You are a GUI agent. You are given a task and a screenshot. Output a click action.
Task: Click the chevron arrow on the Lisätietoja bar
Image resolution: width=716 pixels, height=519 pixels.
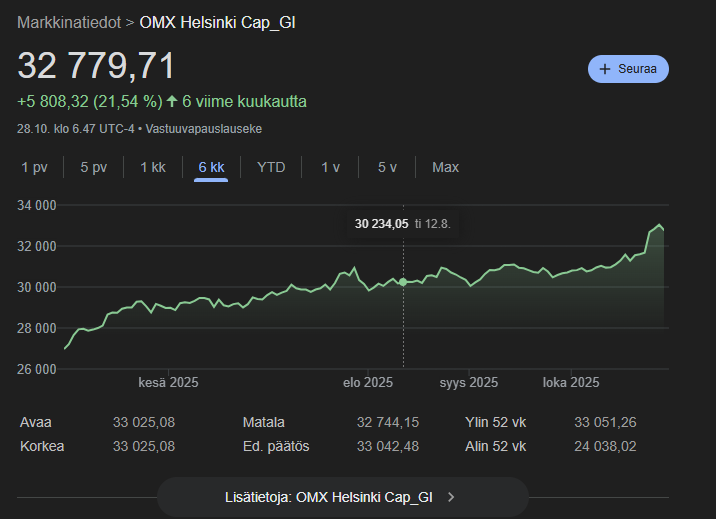[x=451, y=496]
